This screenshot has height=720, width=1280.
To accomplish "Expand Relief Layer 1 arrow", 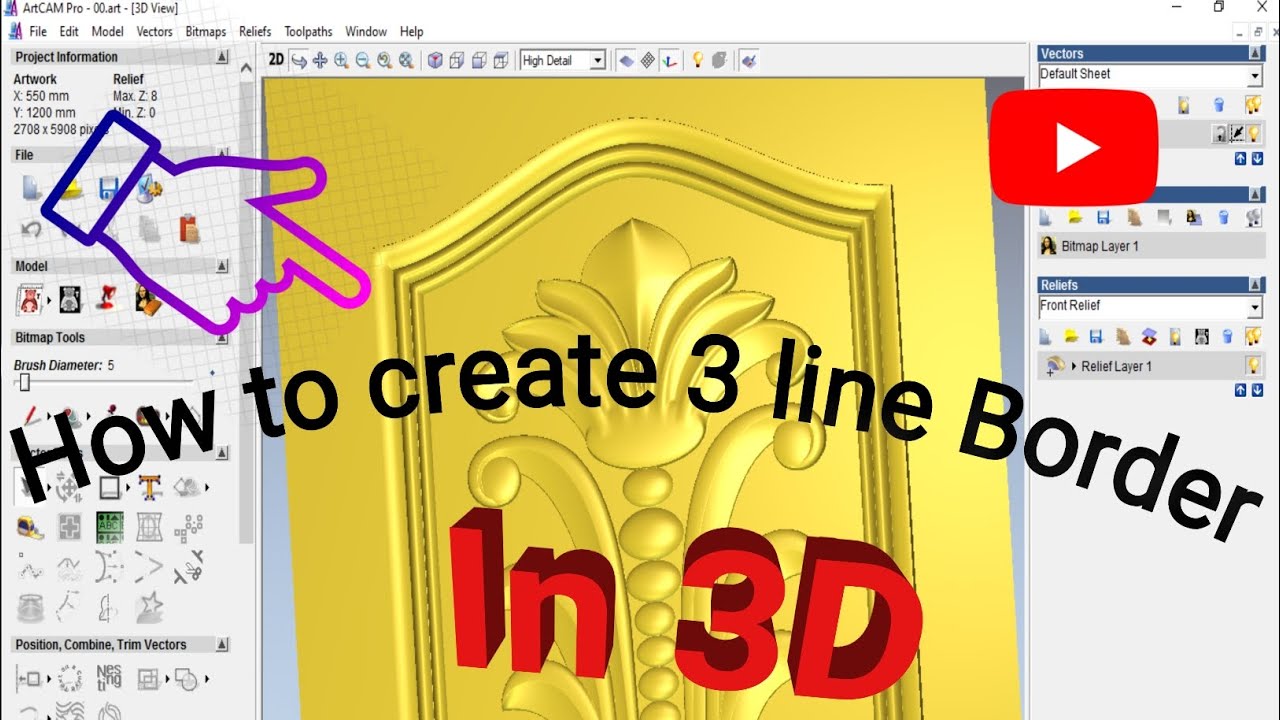I will coord(1074,367).
